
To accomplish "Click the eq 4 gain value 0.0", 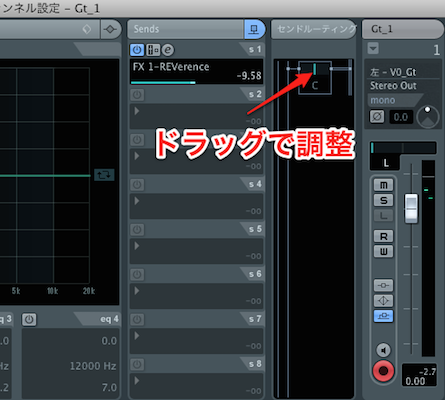I will (x=109, y=341).
